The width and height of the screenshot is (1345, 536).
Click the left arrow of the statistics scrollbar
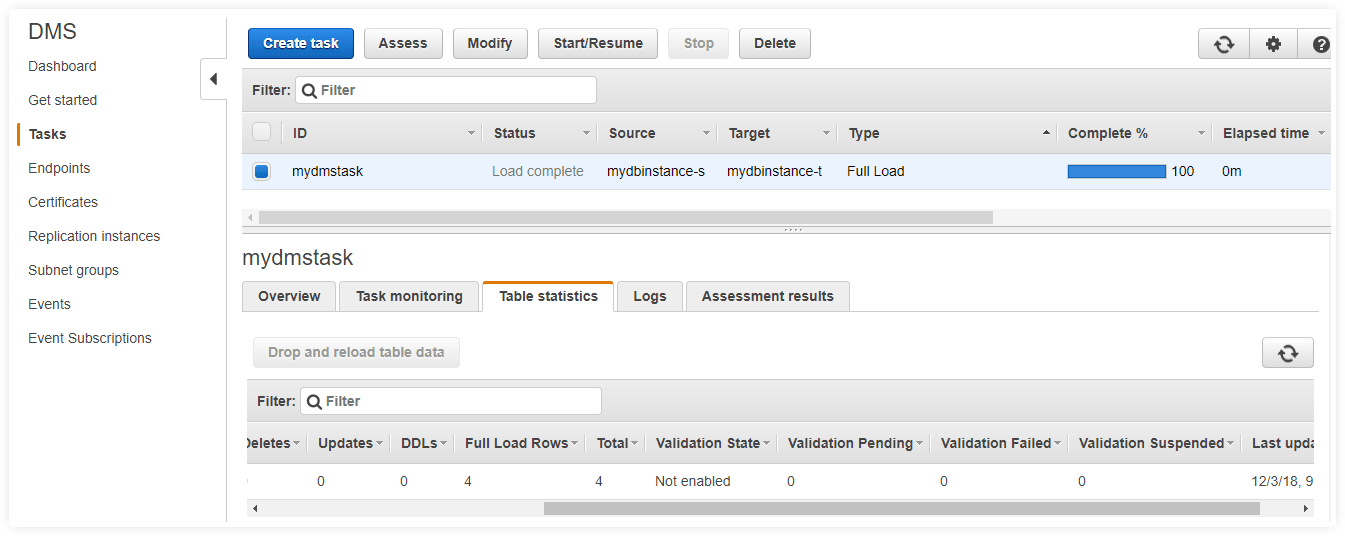(255, 509)
